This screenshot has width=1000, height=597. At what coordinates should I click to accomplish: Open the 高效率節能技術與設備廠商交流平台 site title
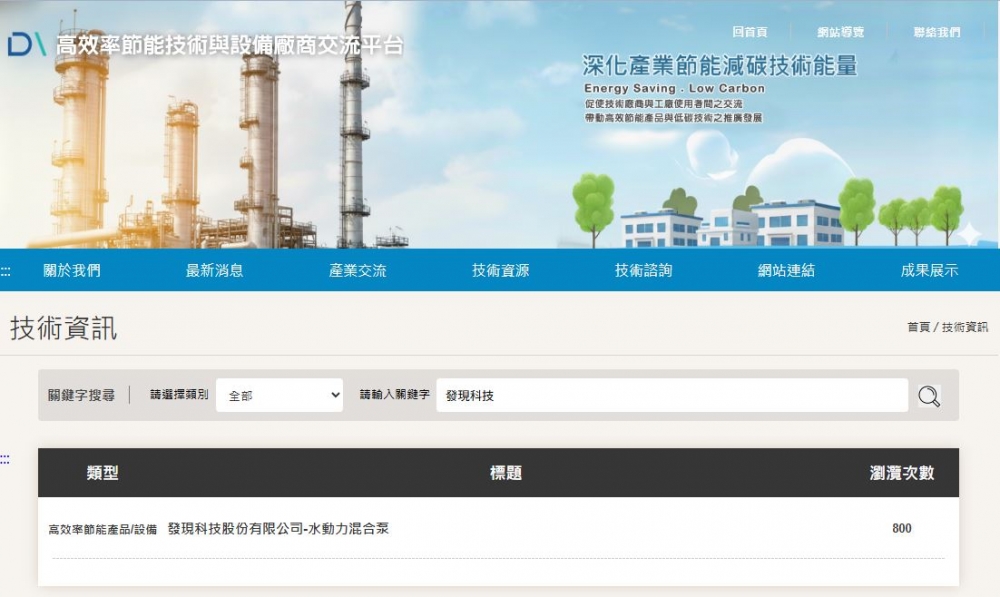(x=230, y=45)
